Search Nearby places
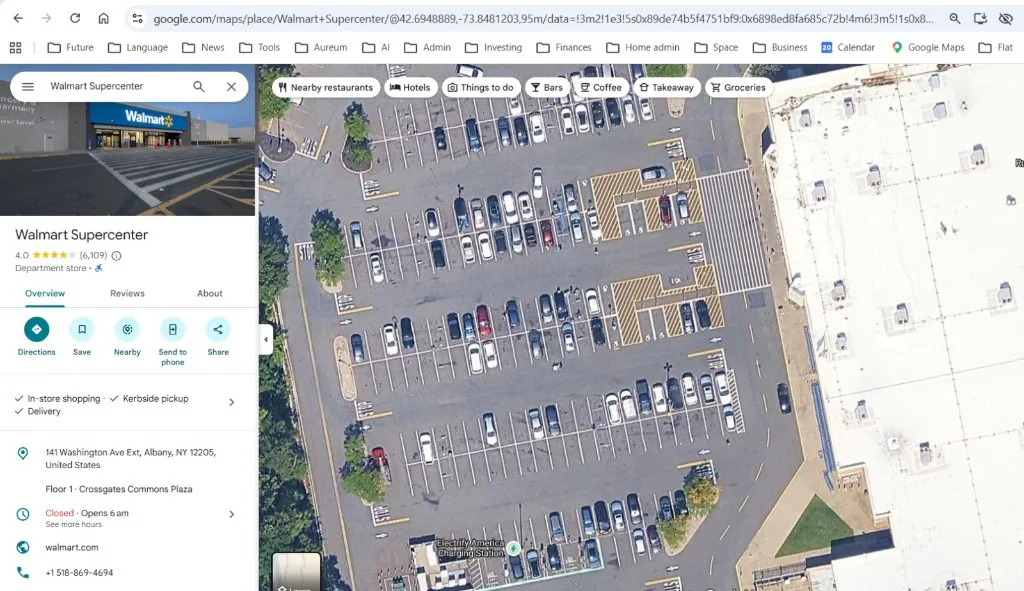 point(127,336)
